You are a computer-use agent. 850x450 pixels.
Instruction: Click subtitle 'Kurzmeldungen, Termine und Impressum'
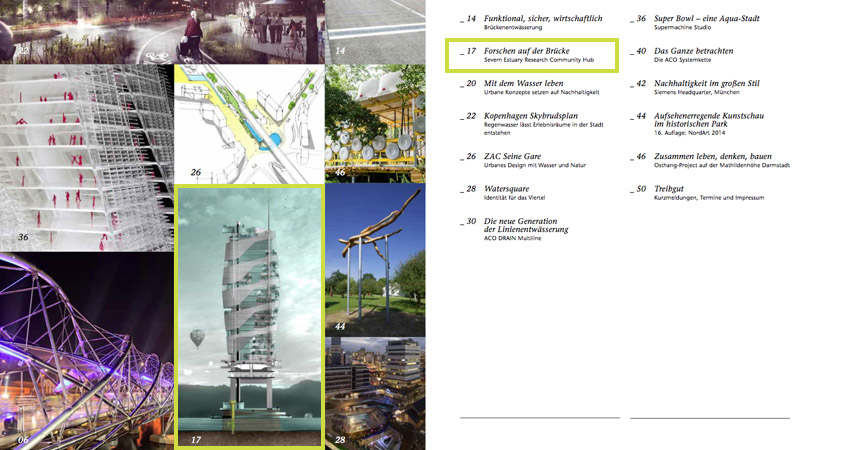coord(709,197)
